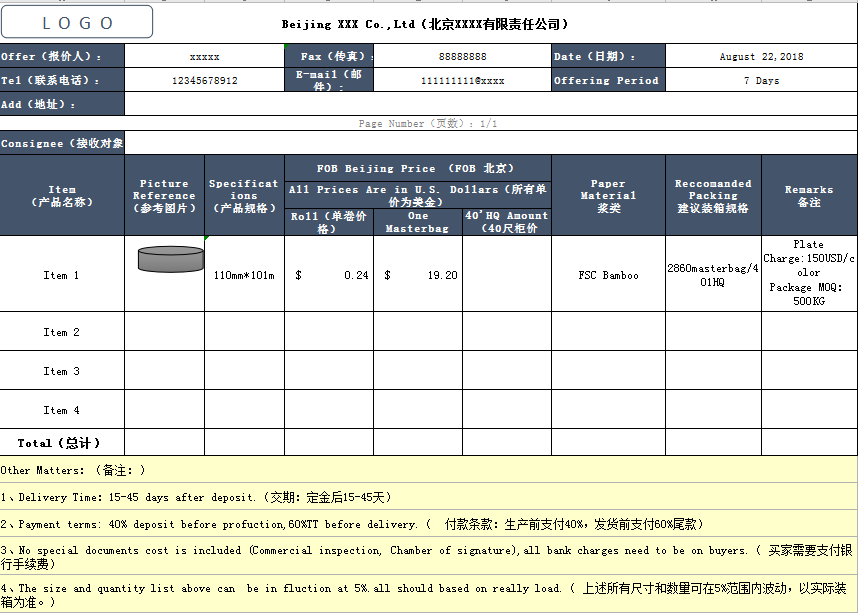The image size is (858, 613).
Task: Select the 'Reccomanded Packing' column header
Action: [x=713, y=195]
